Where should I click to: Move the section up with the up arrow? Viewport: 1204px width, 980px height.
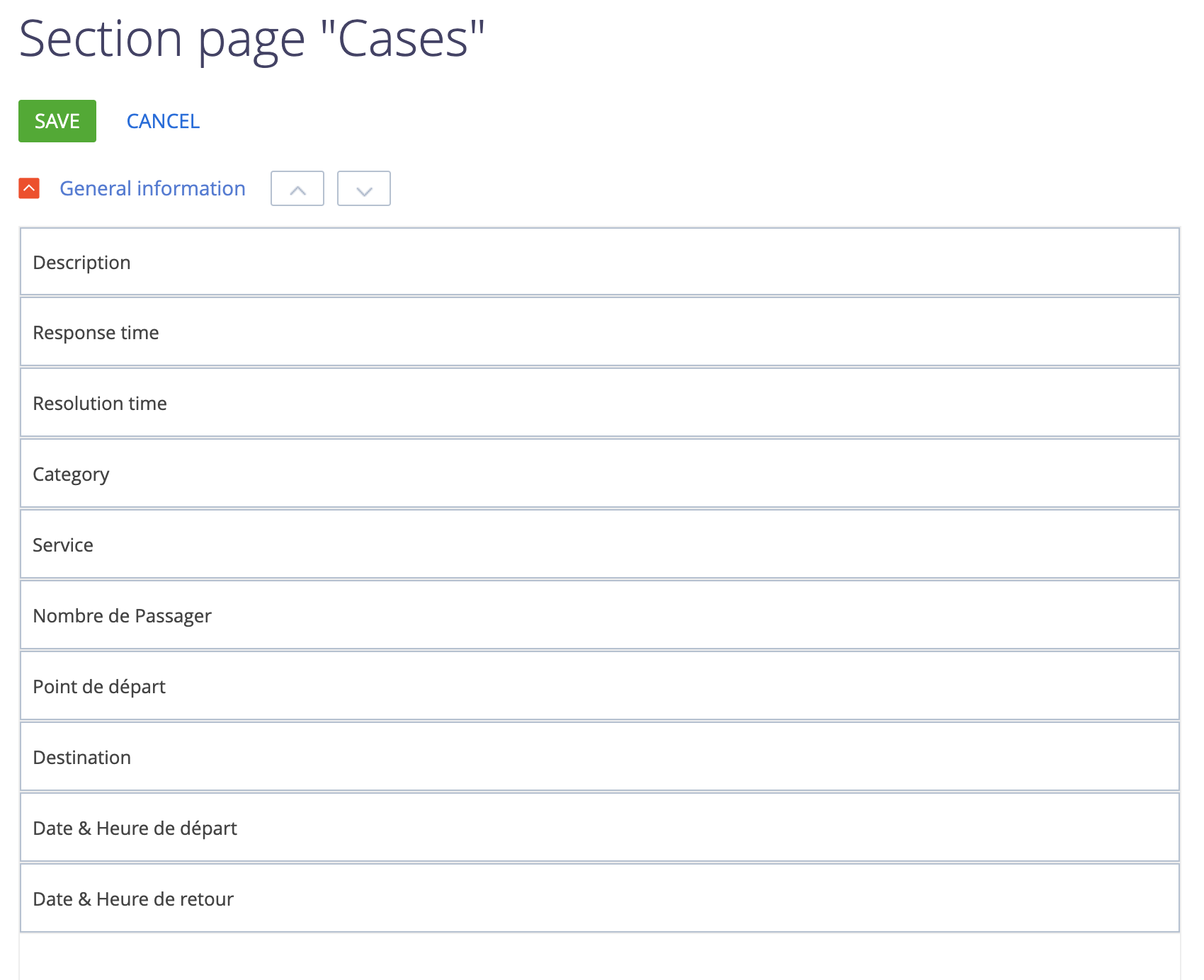(297, 188)
